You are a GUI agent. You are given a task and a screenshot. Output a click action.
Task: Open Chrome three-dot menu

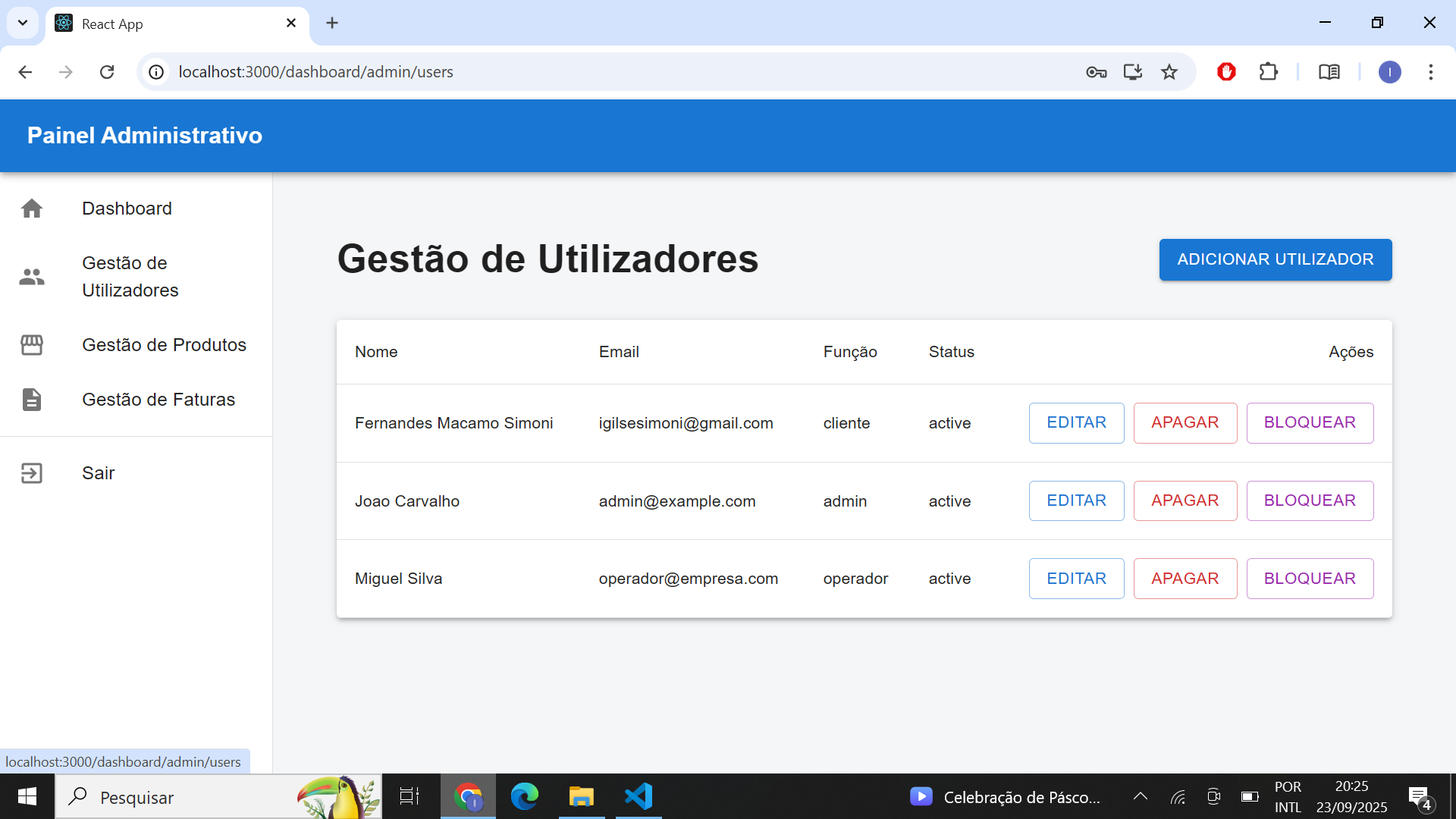pyautogui.click(x=1430, y=72)
